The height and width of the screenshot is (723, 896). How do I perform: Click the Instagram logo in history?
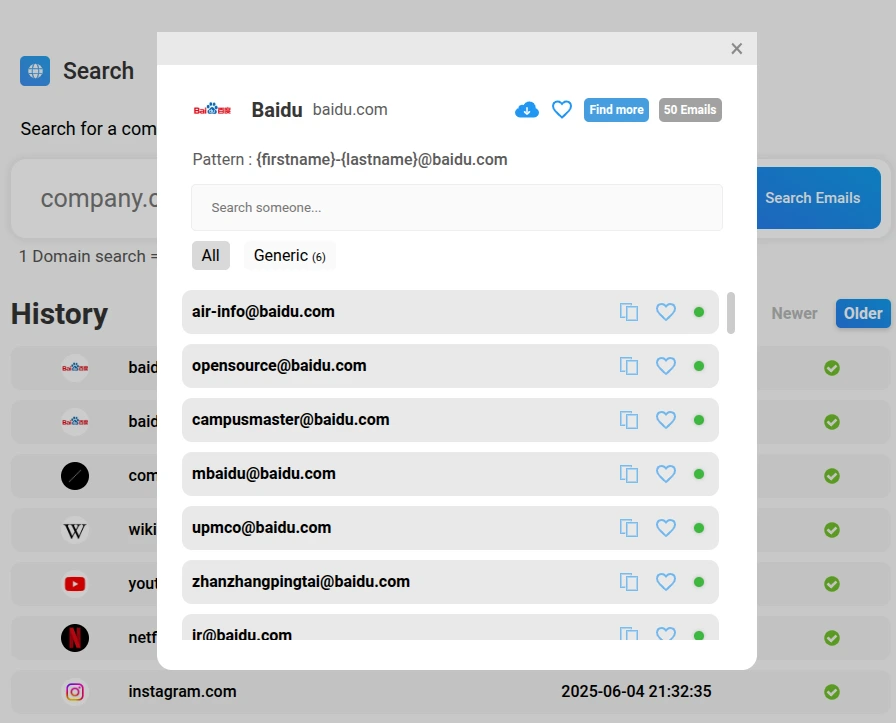(x=75, y=692)
